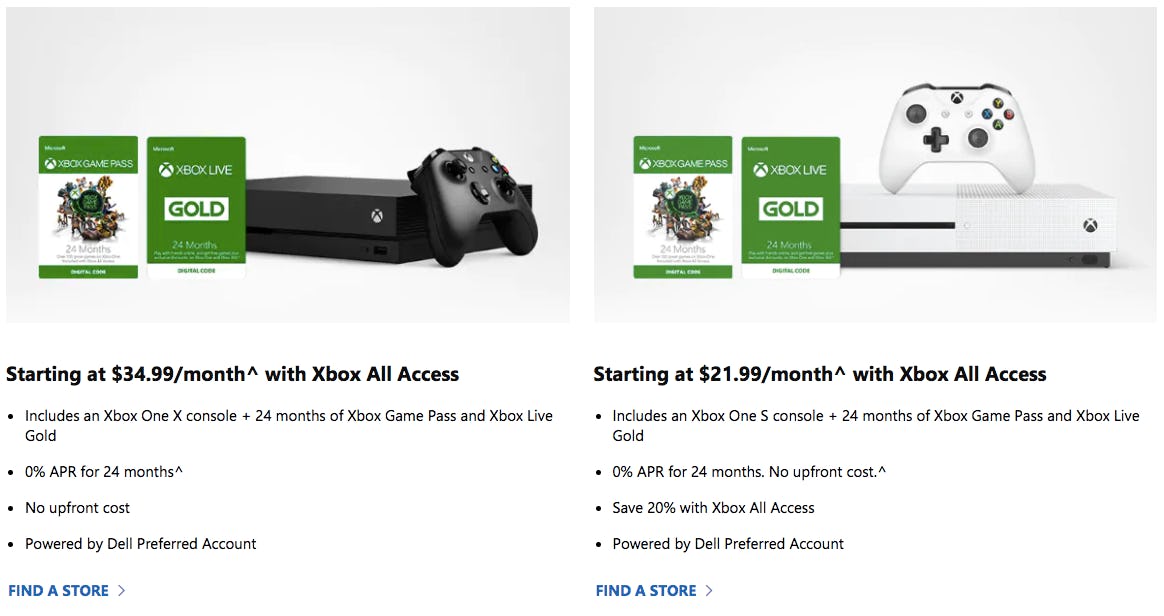Click the chevron beside the One X Find a Store
This screenshot has width=1164, height=616.
[122, 591]
